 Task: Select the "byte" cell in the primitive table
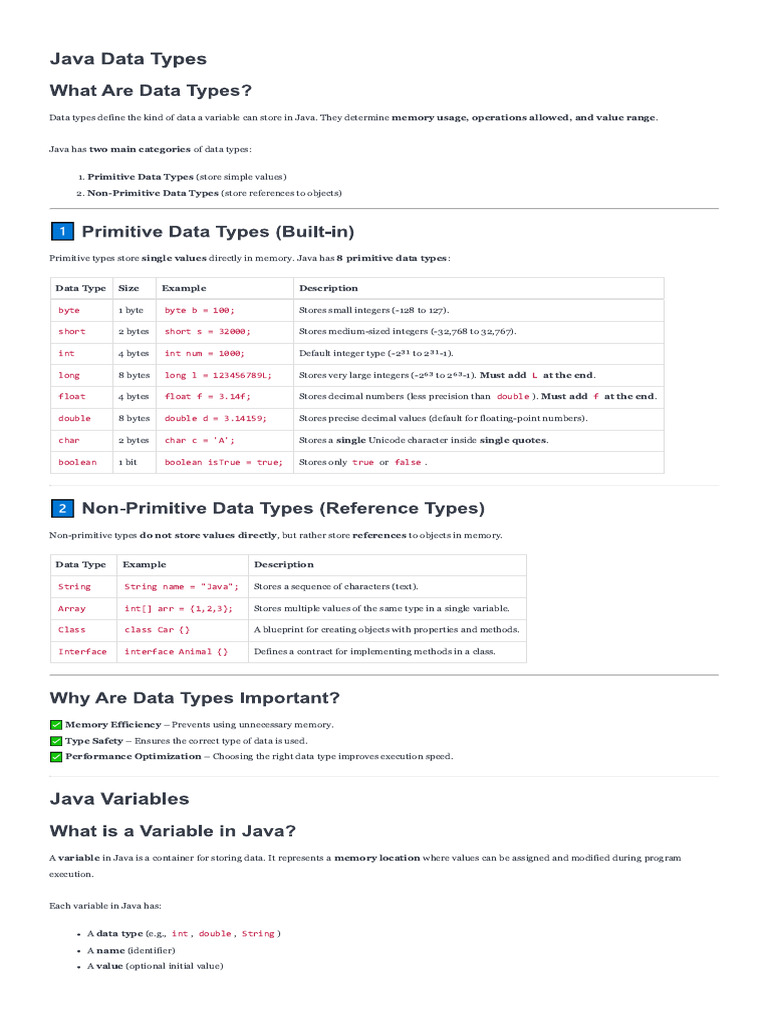click(x=69, y=310)
